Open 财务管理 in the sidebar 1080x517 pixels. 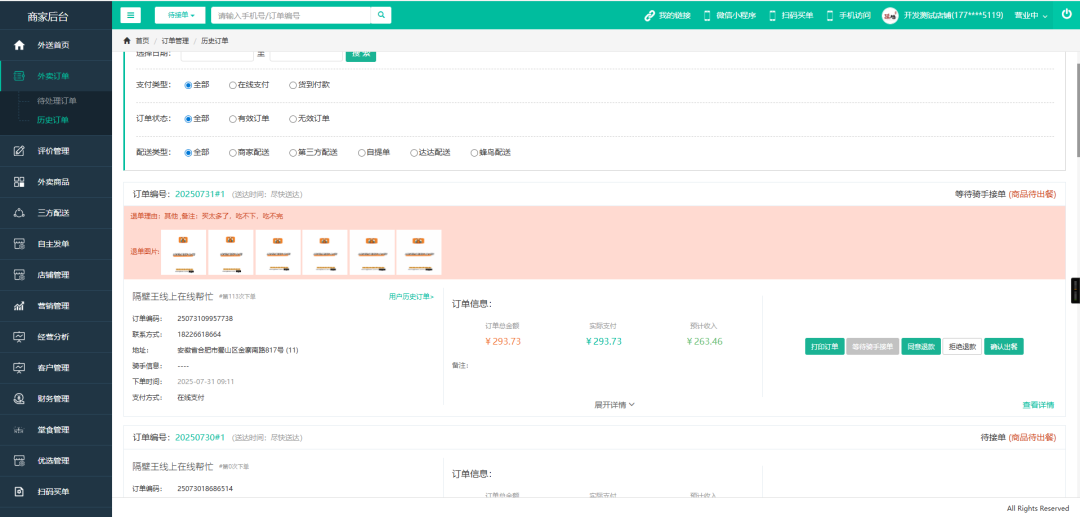(53, 399)
